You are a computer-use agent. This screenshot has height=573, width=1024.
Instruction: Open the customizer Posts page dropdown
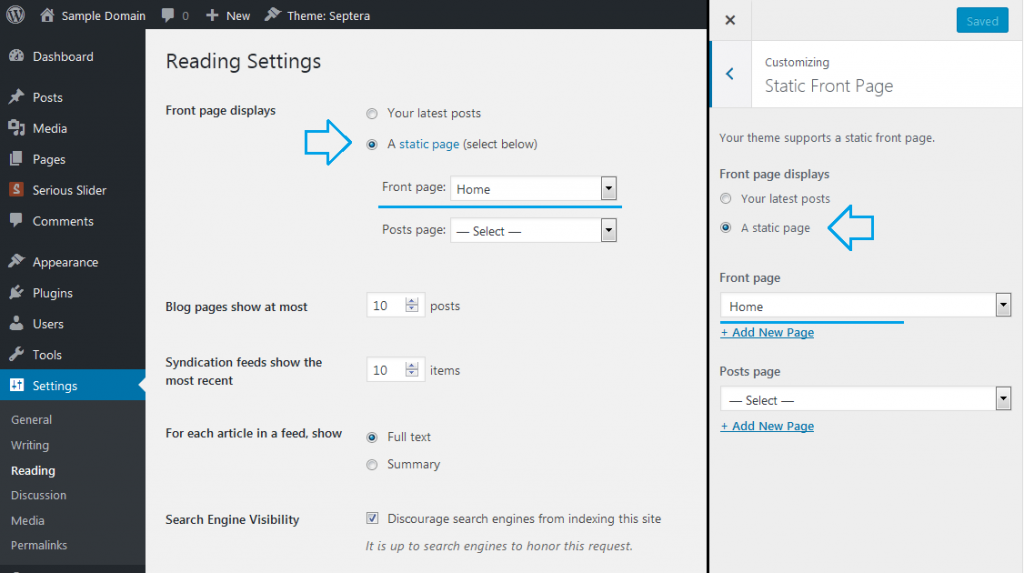866,399
